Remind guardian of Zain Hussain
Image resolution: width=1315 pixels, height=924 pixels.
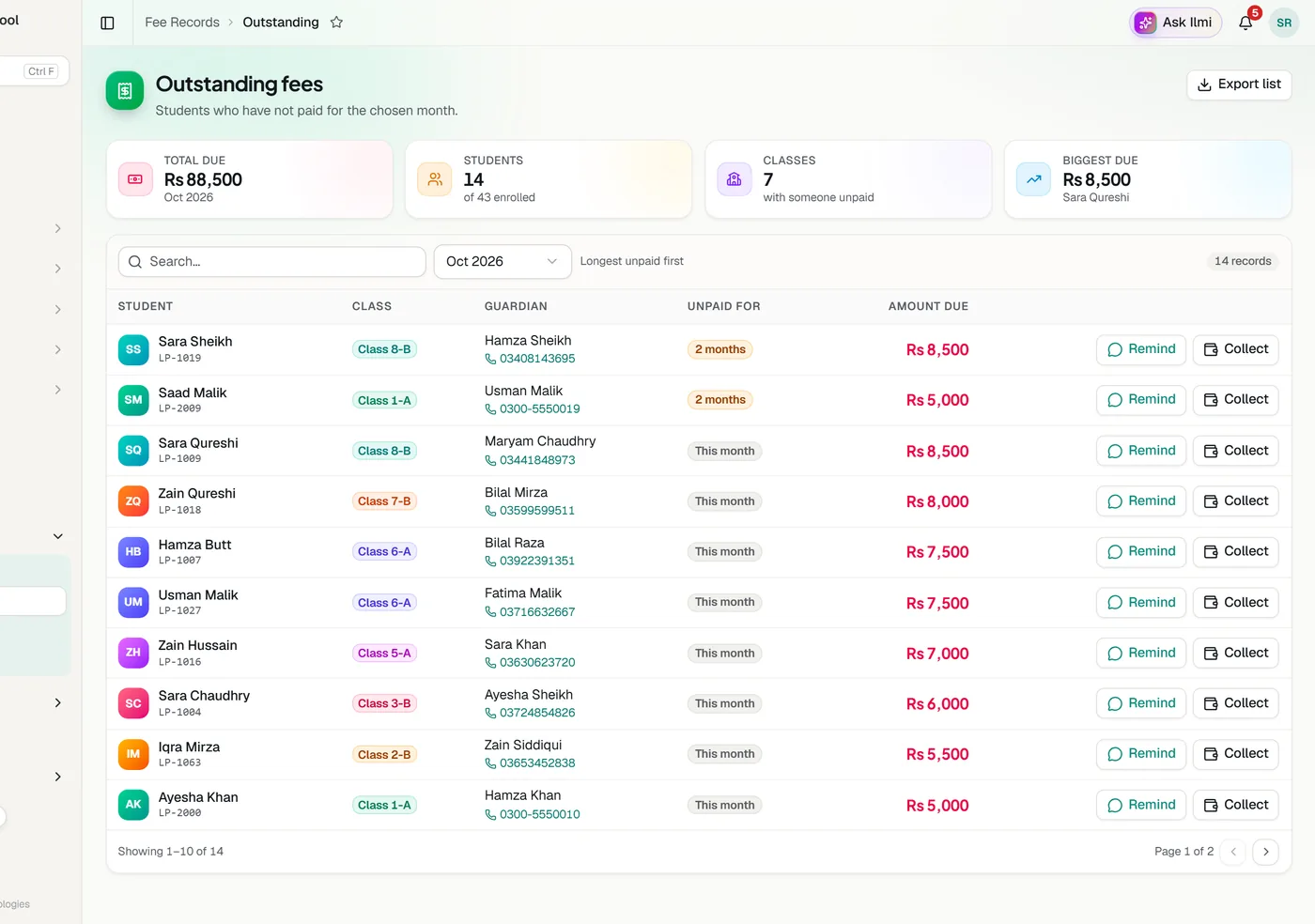click(x=1141, y=653)
